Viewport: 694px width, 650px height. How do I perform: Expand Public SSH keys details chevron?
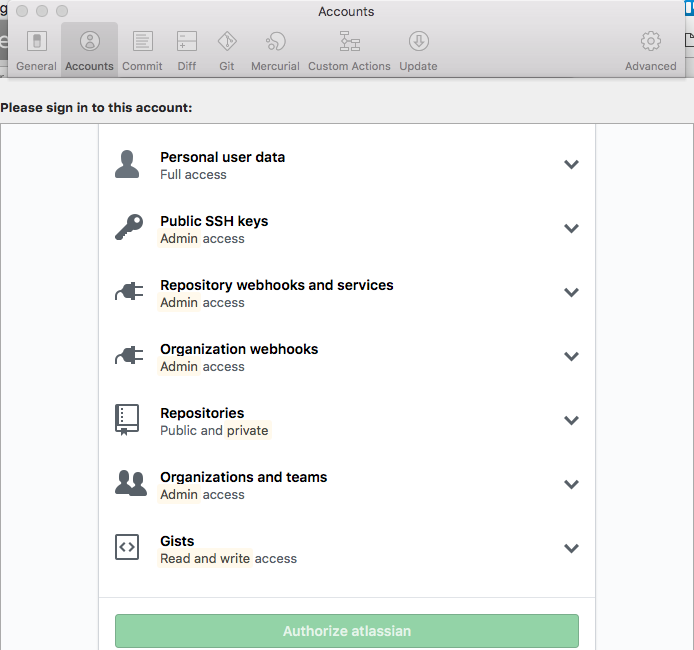tap(571, 229)
